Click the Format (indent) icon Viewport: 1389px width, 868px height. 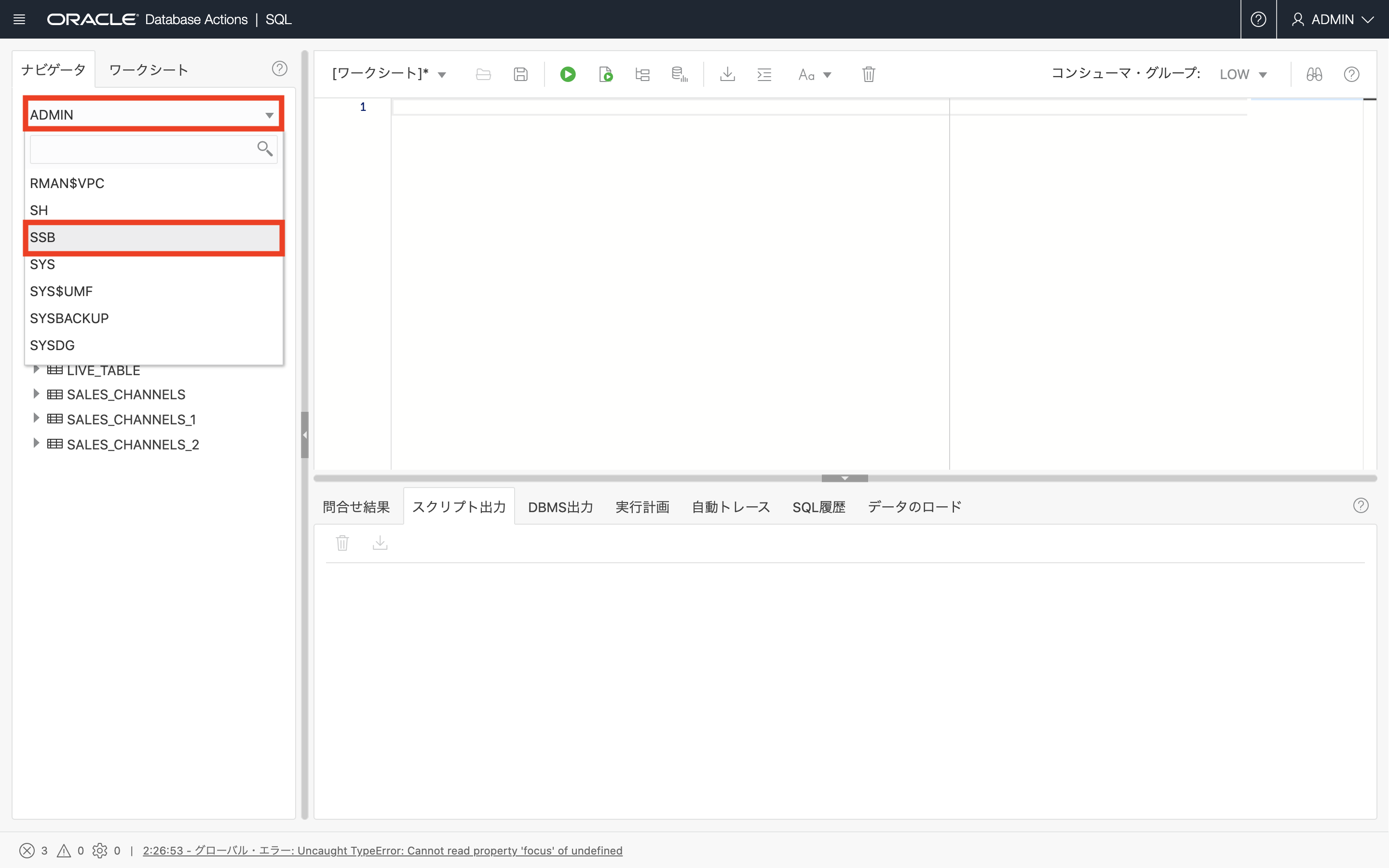point(764,74)
